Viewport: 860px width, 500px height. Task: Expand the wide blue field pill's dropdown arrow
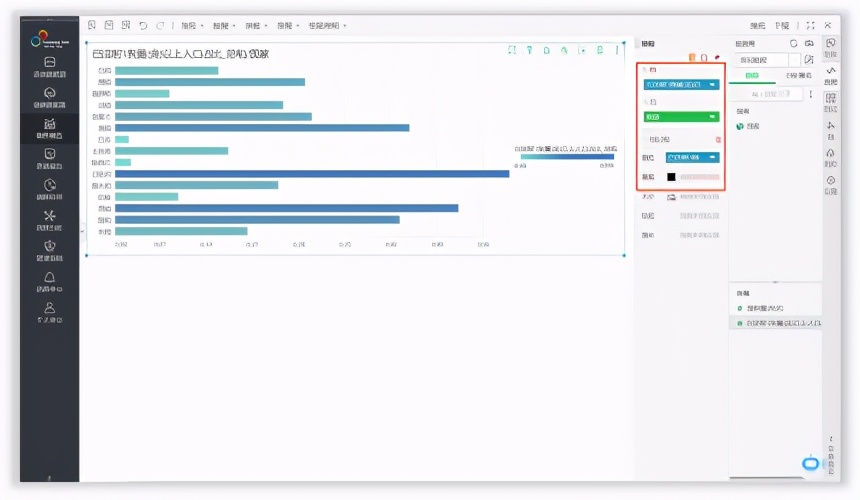click(x=712, y=84)
